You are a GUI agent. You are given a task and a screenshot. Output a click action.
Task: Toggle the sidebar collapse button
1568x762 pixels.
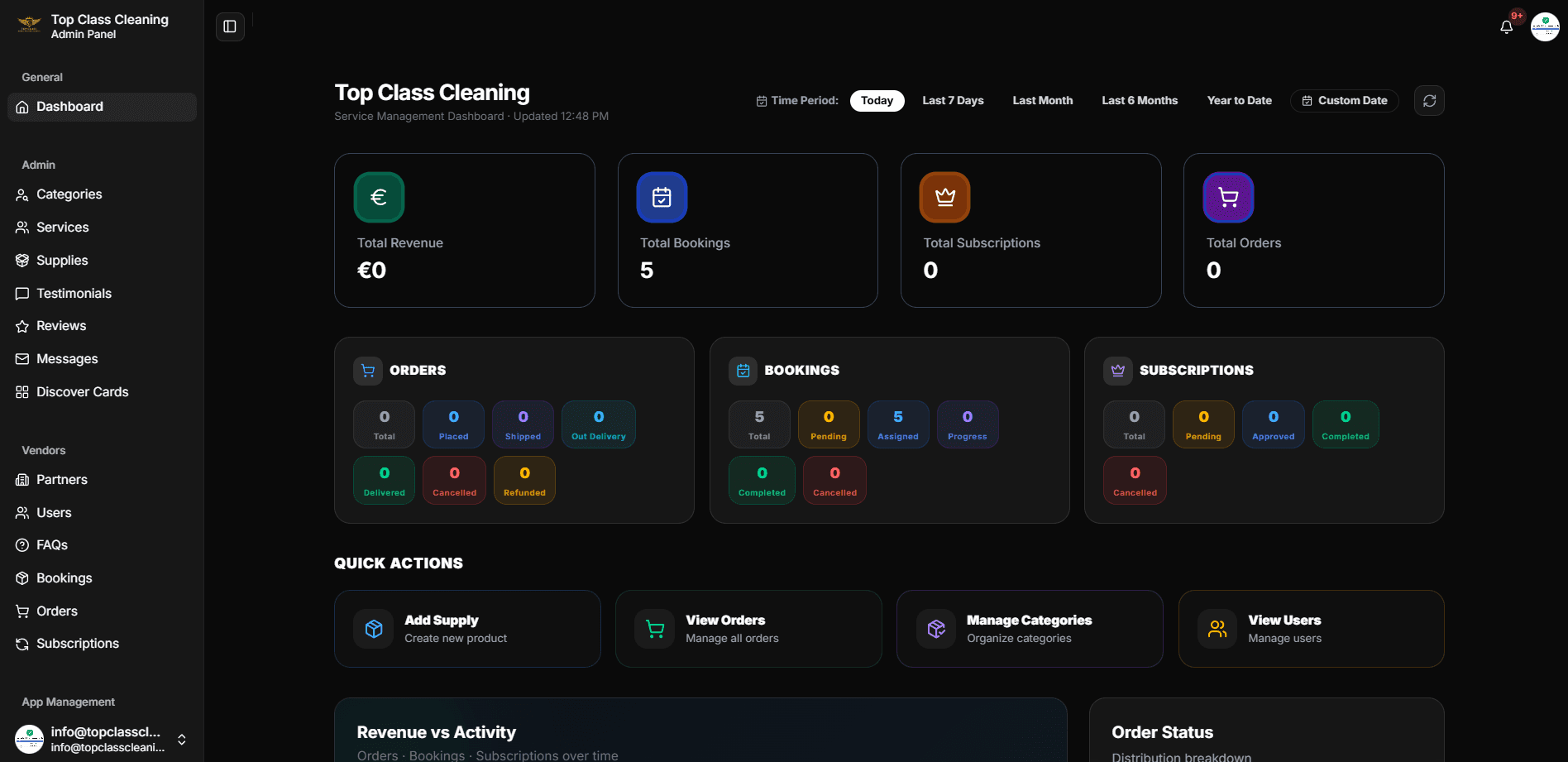[229, 26]
